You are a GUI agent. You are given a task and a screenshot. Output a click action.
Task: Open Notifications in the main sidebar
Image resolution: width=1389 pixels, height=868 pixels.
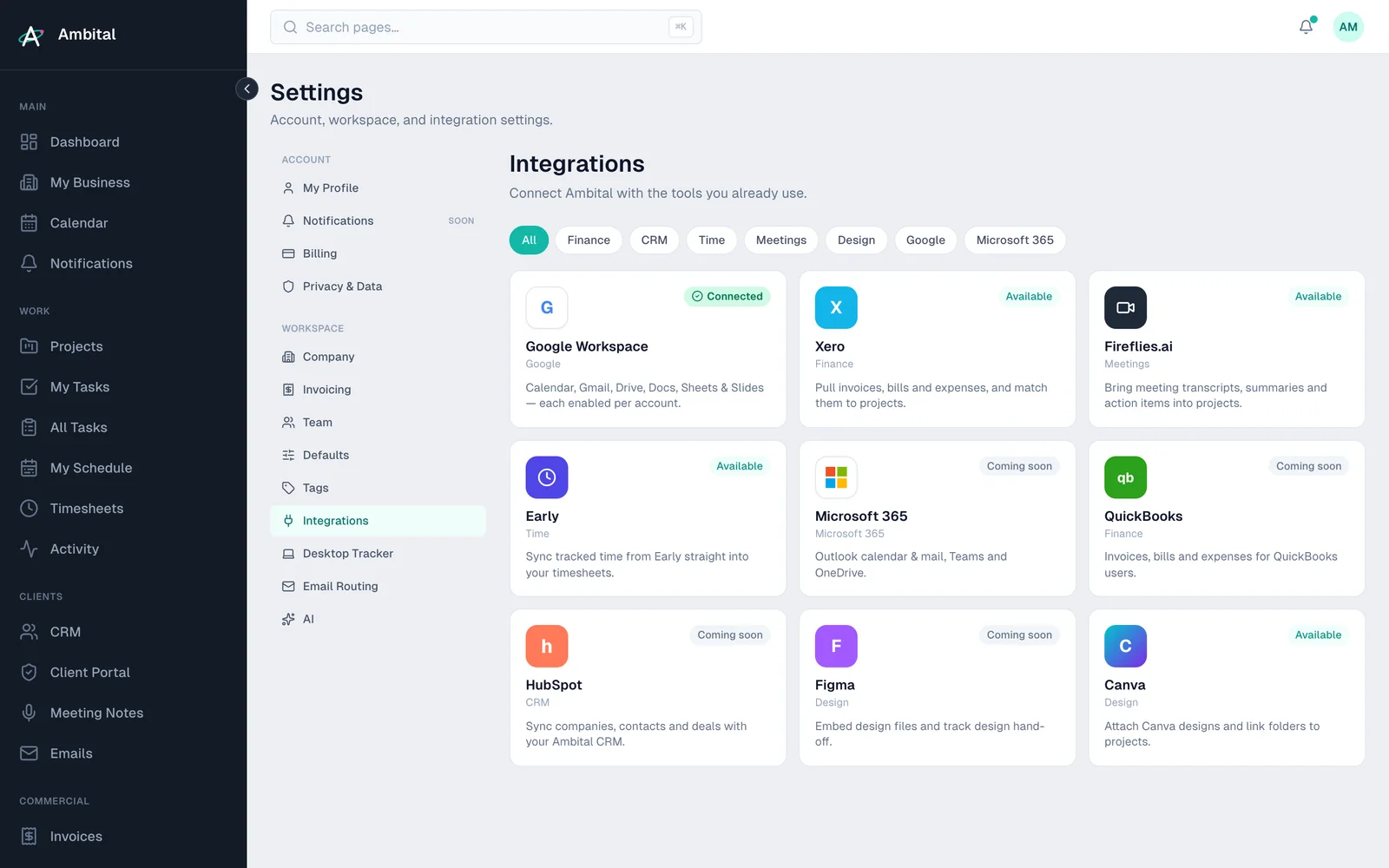pos(123,264)
